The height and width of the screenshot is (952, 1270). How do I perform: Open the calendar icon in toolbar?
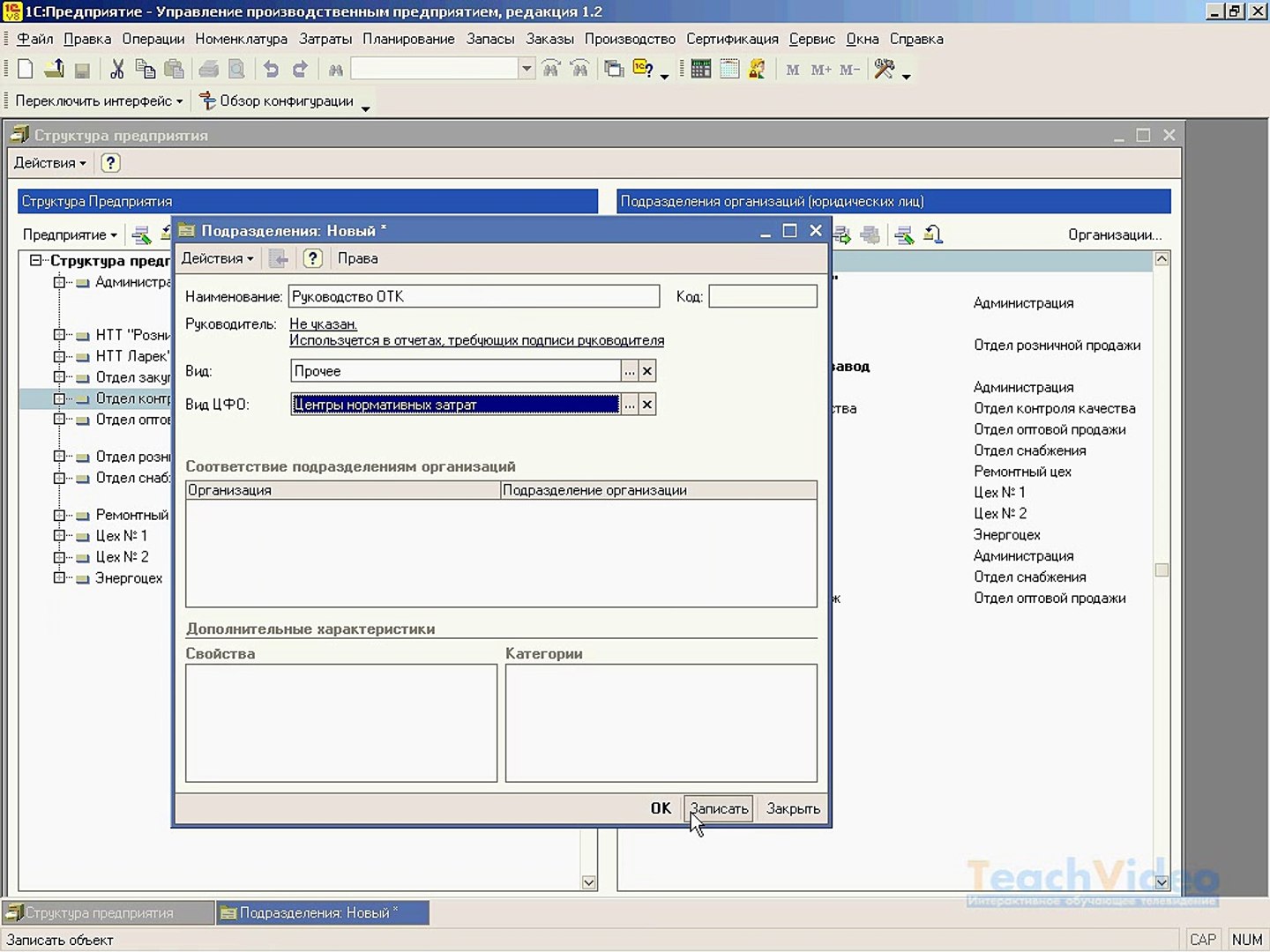point(729,69)
